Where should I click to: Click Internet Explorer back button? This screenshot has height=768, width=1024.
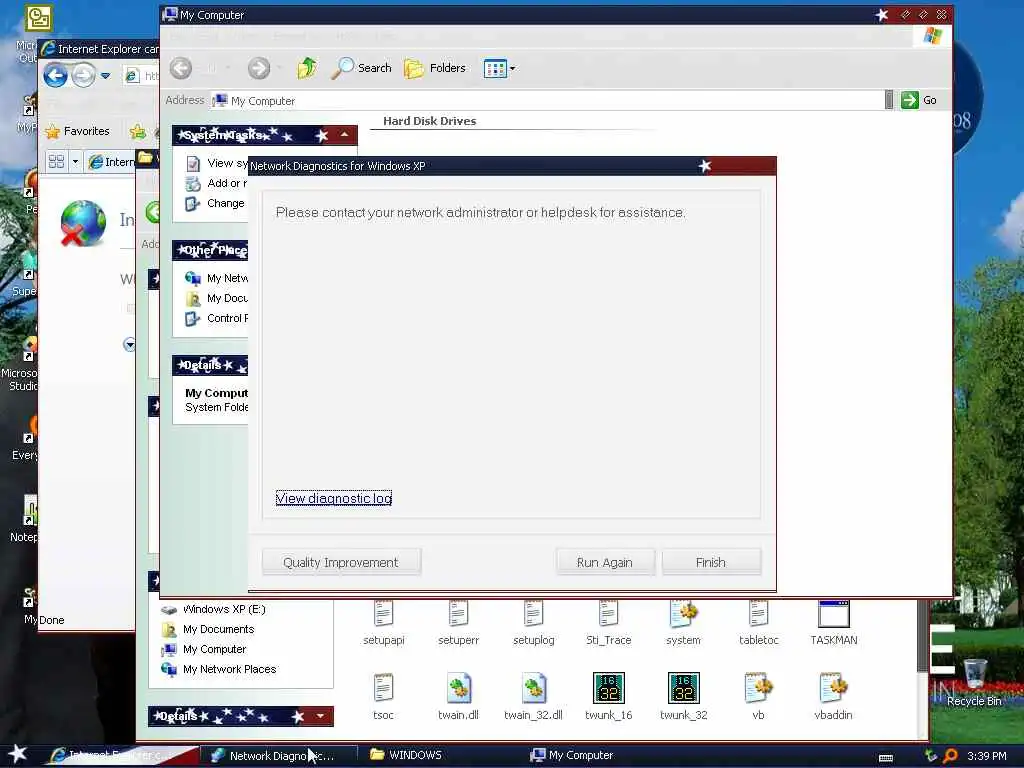[56, 76]
